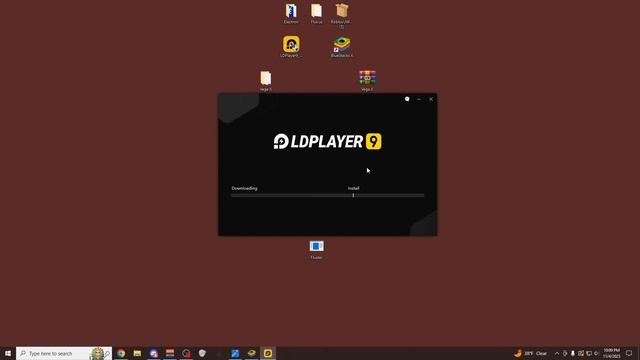
Task: Open the volume tray icon
Action: [x=596, y=353]
